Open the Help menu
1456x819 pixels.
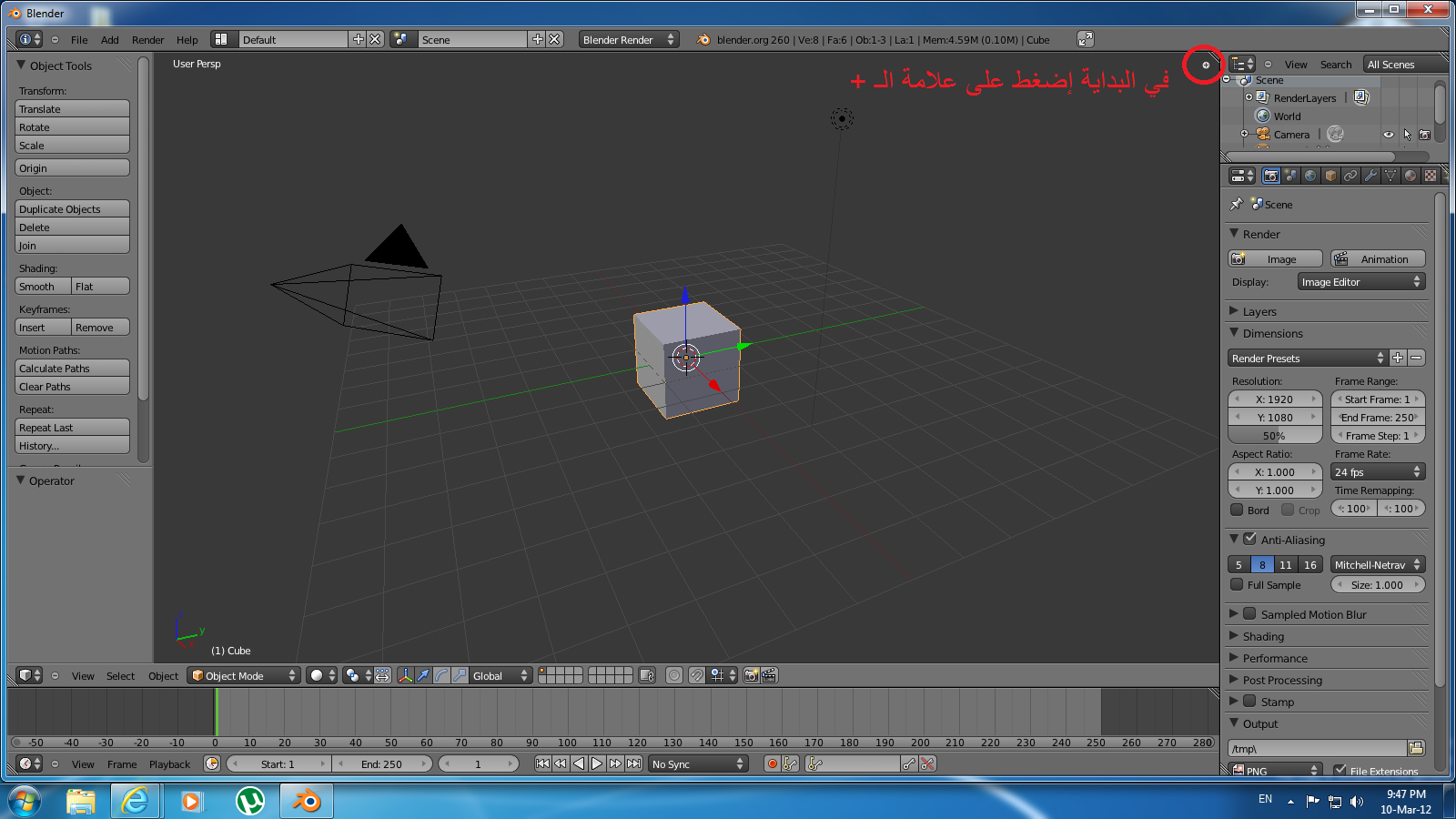tap(187, 40)
